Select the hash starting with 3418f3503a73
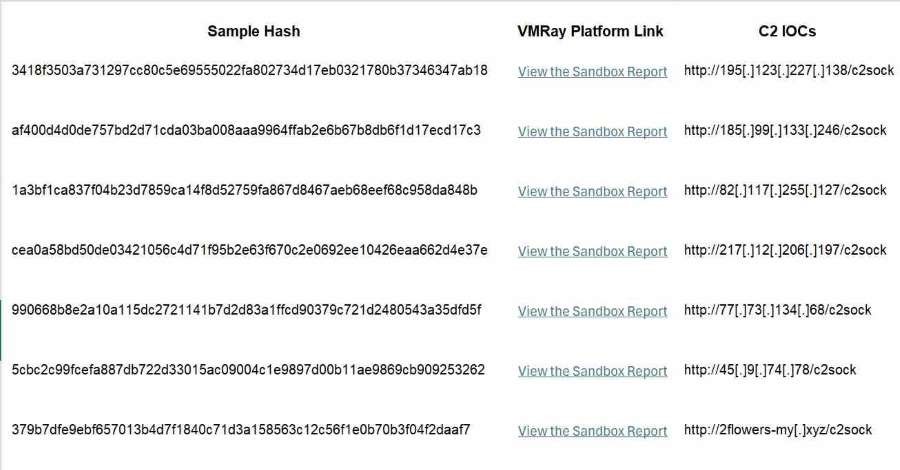Image resolution: width=900 pixels, height=470 pixels. 249,70
